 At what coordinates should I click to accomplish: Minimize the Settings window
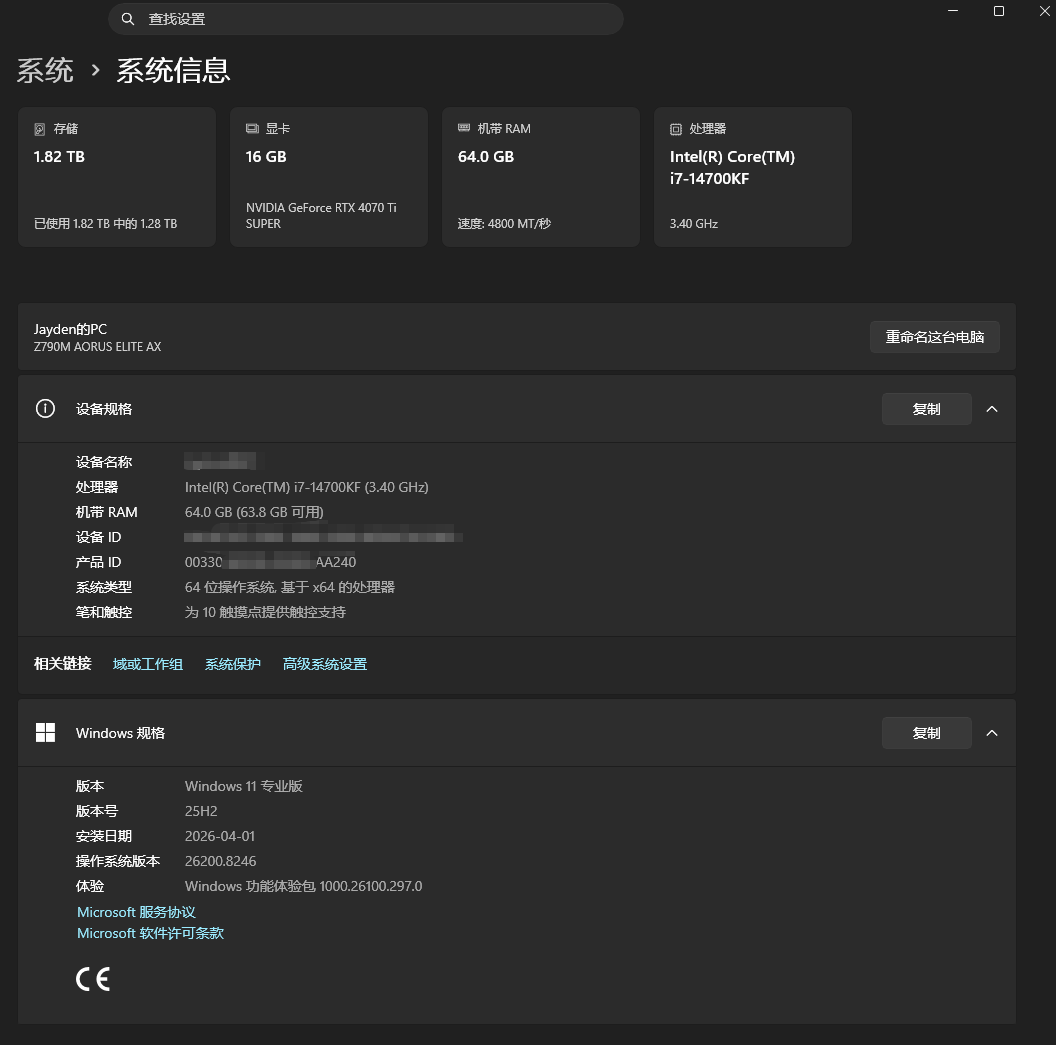click(953, 11)
